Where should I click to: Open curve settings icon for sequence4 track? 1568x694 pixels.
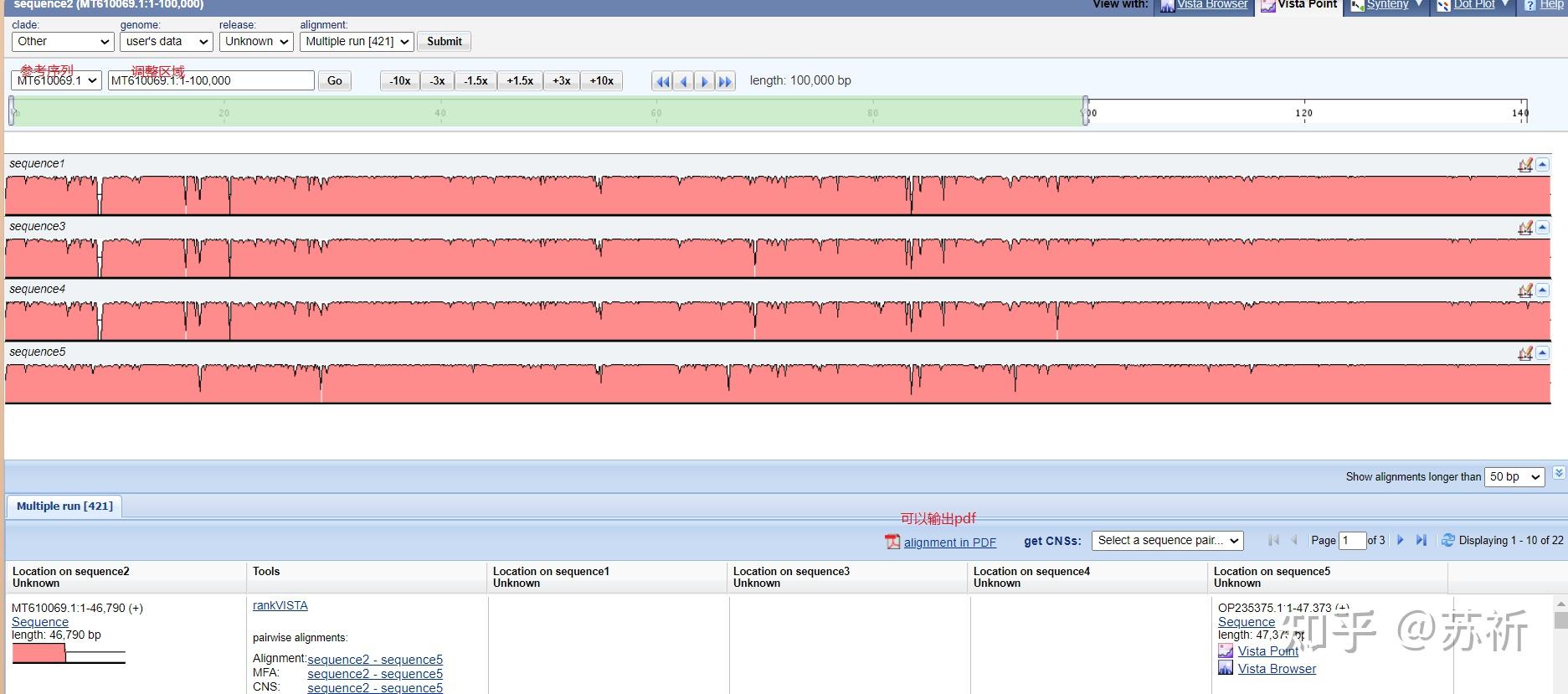click(x=1525, y=290)
